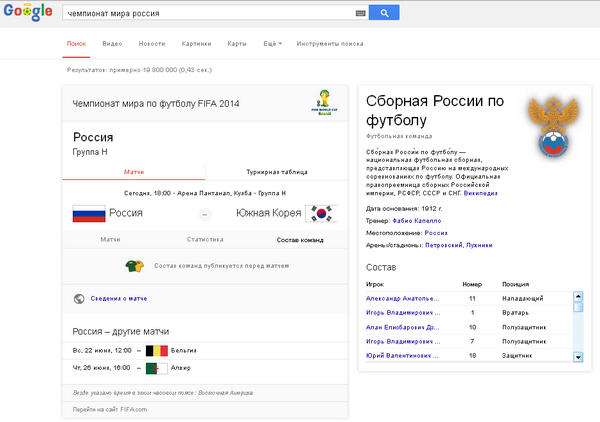Click the South Korea flag icon
The width and height of the screenshot is (600, 422).
point(321,213)
